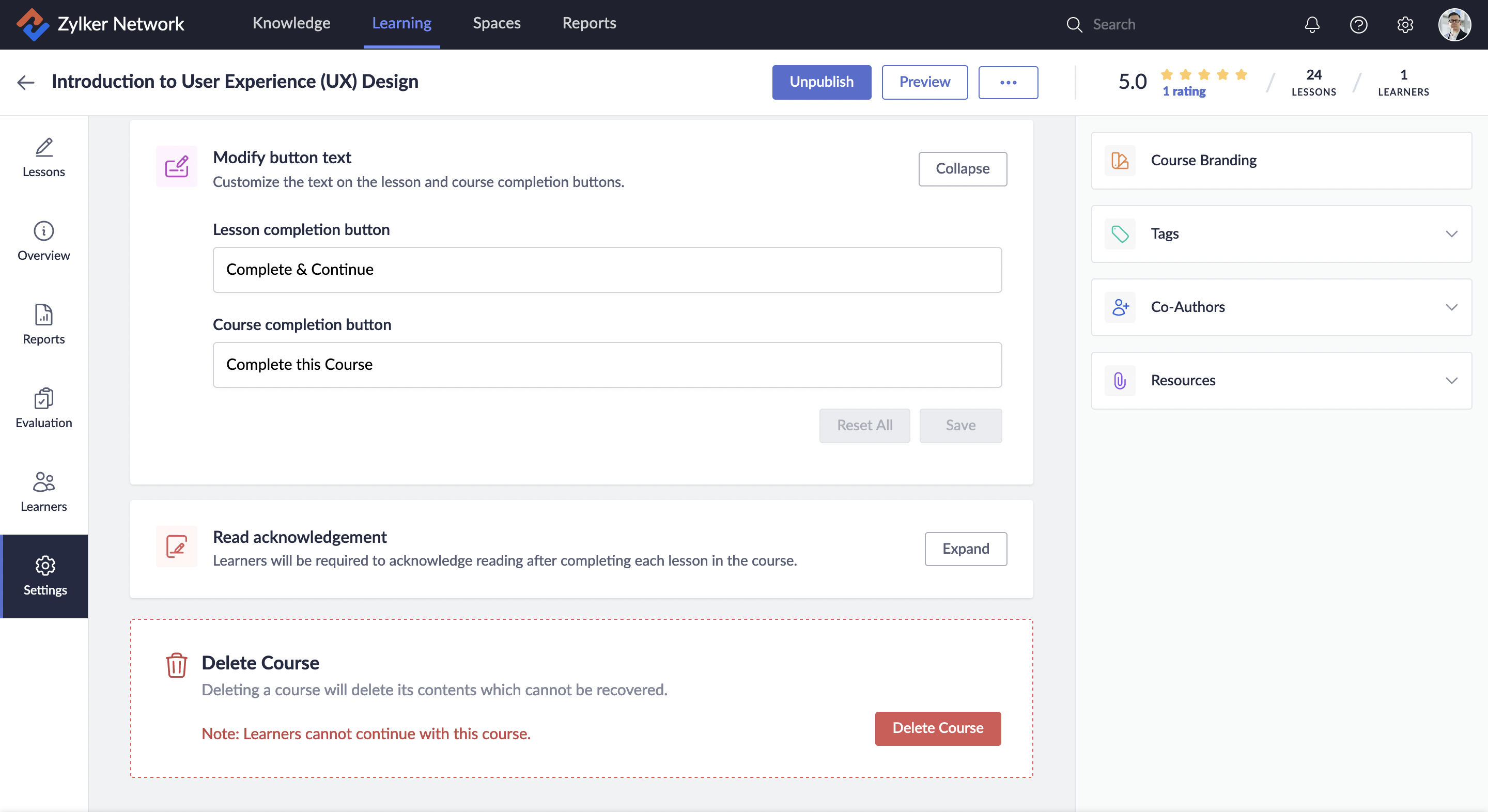Collapse the Modify button text section
The image size is (1488, 812).
(x=962, y=168)
